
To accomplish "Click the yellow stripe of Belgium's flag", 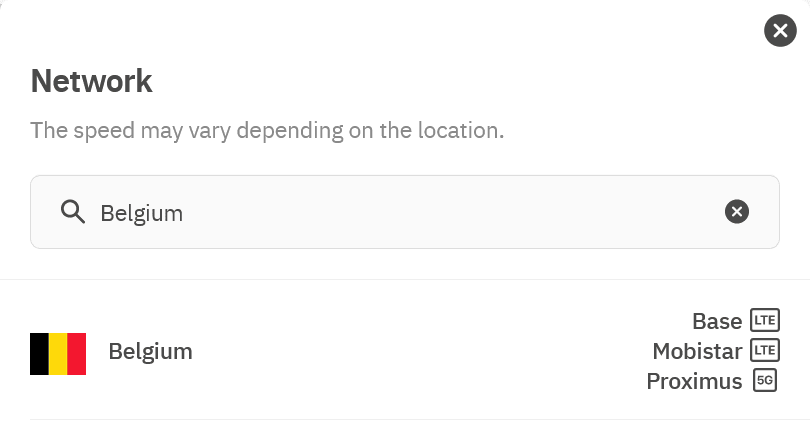I will tap(58, 354).
